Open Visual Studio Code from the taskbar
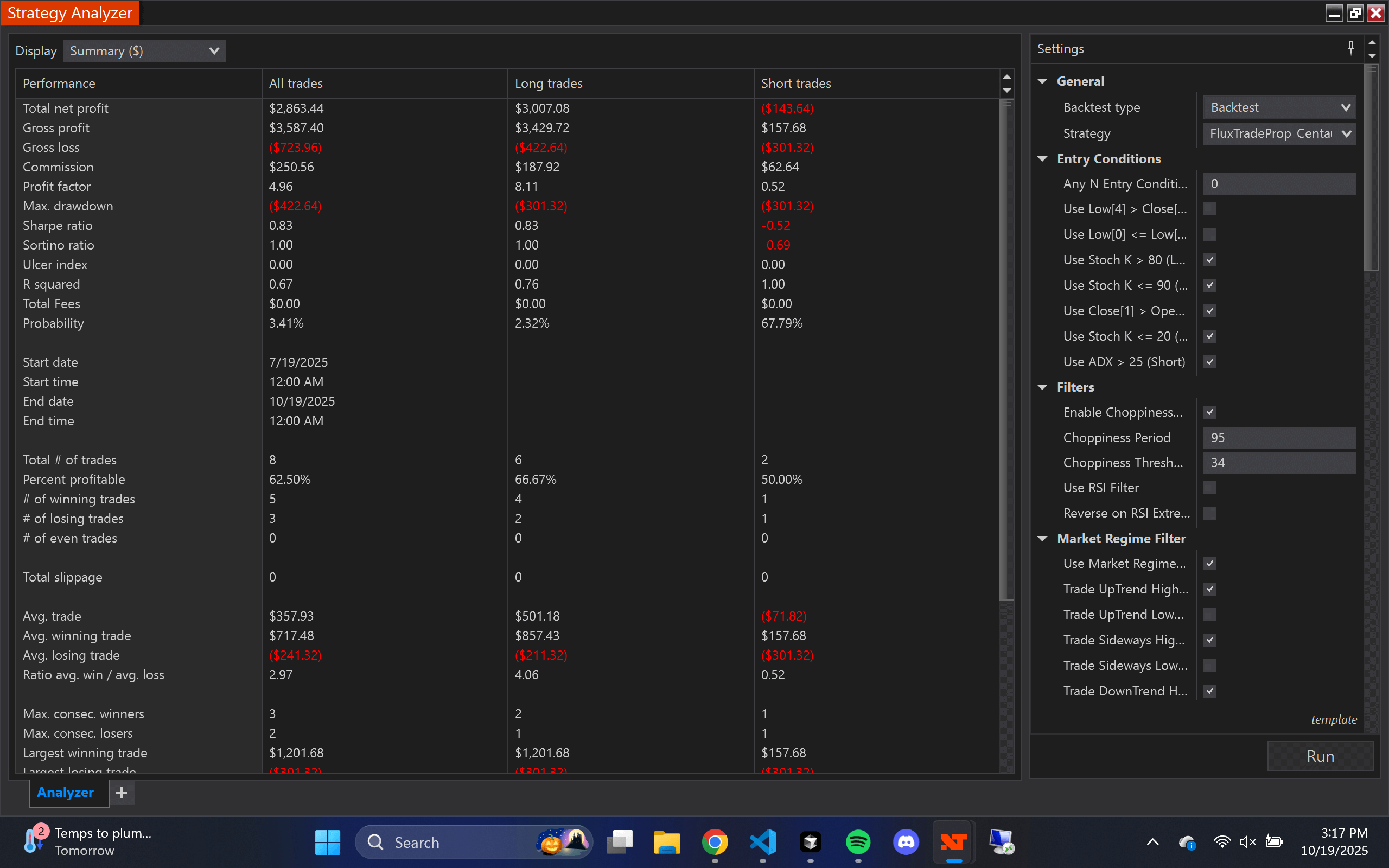Image resolution: width=1389 pixels, height=868 pixels. 762,841
